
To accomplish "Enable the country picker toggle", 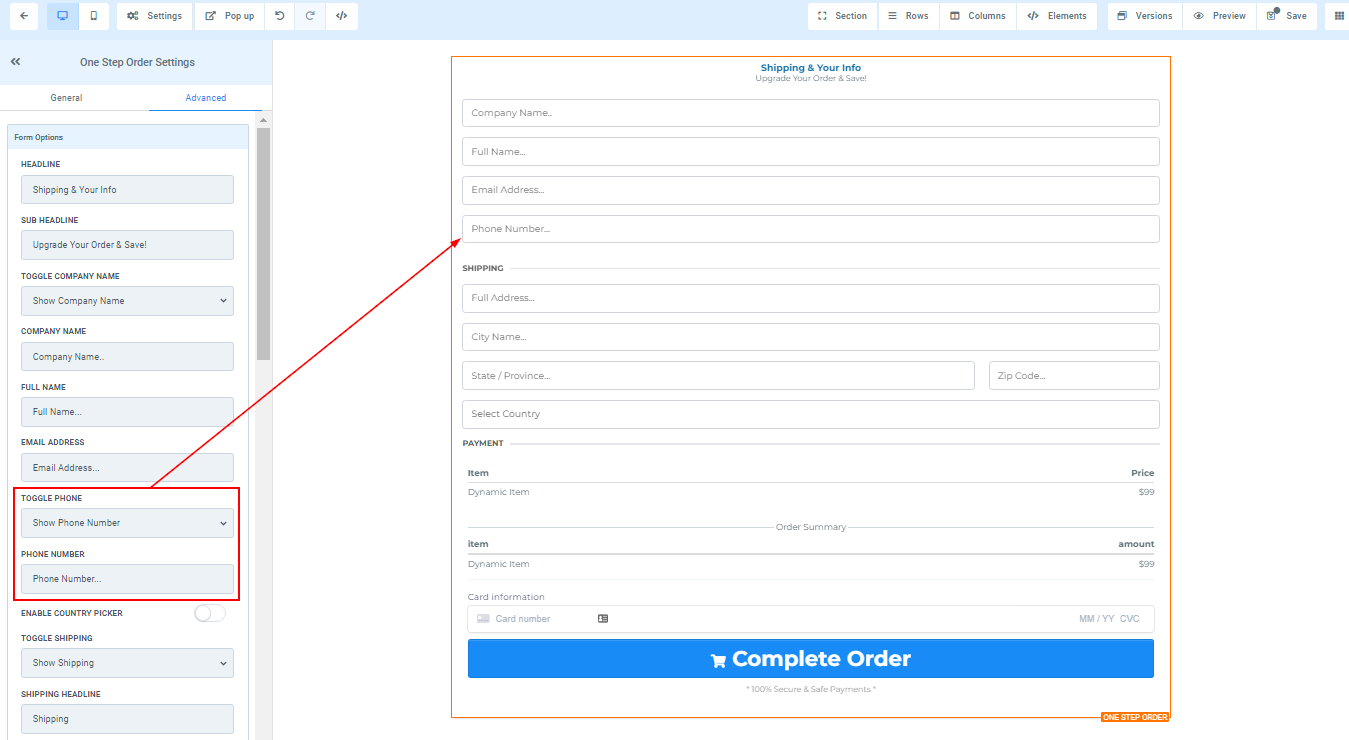I will click(x=210, y=613).
